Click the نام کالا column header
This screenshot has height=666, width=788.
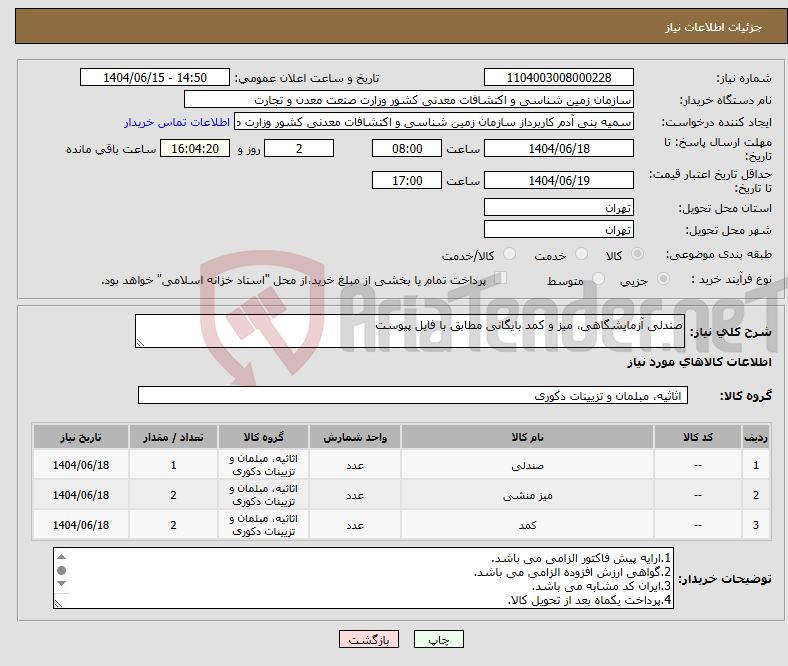526,438
